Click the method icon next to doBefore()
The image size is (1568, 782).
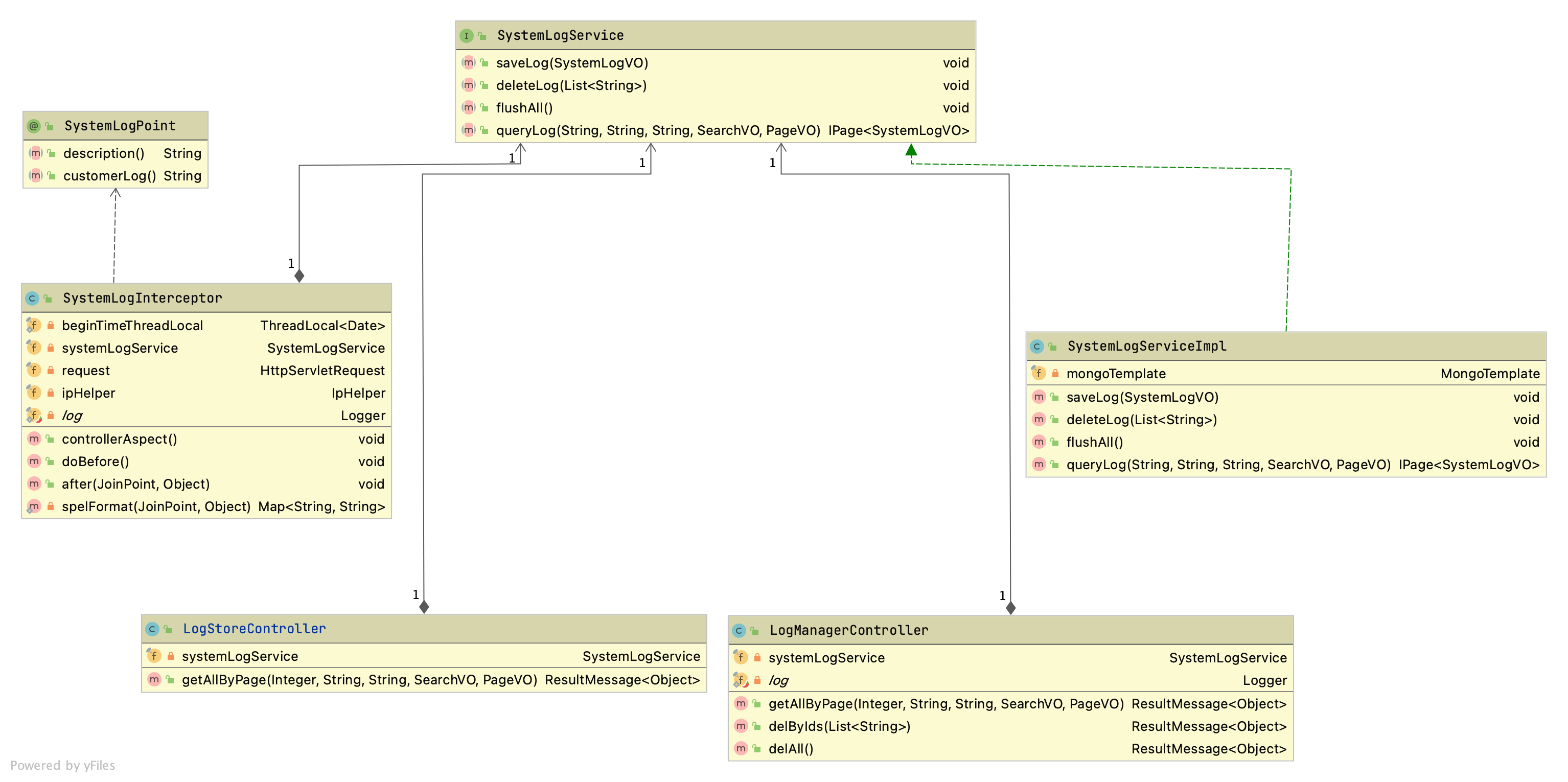pyautogui.click(x=34, y=462)
